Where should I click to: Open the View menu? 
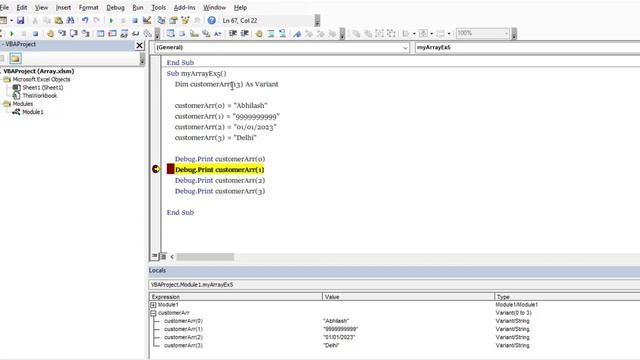tap(41, 7)
